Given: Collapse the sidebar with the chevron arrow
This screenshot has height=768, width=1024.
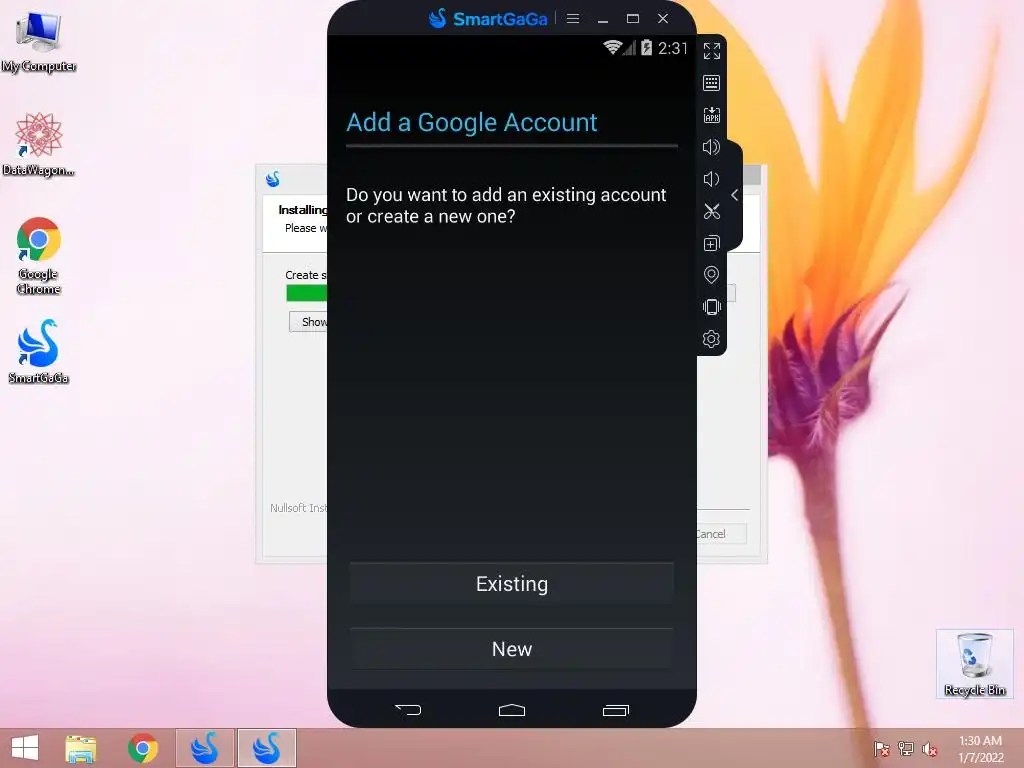Looking at the screenshot, I should [x=735, y=195].
